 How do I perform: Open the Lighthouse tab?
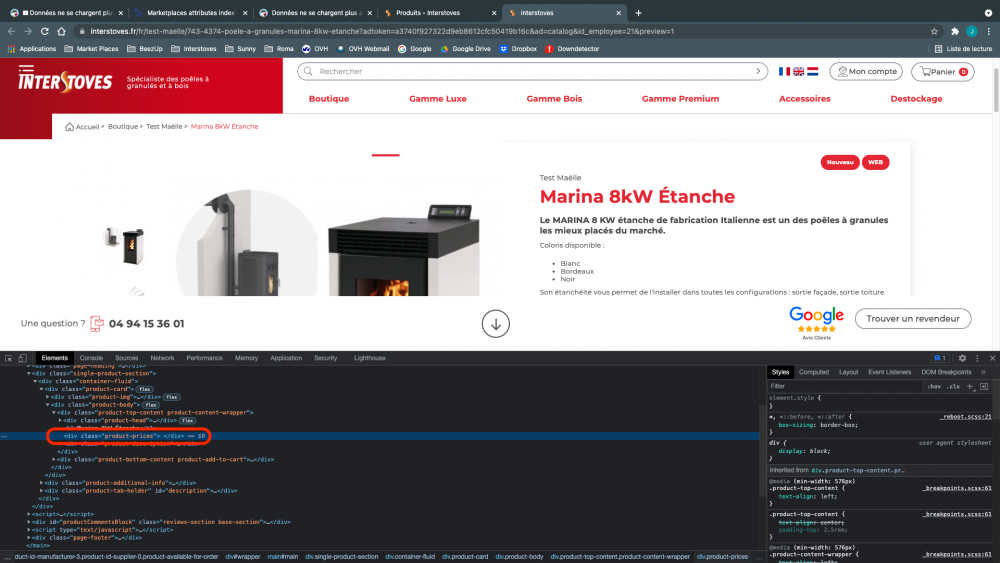(369, 358)
